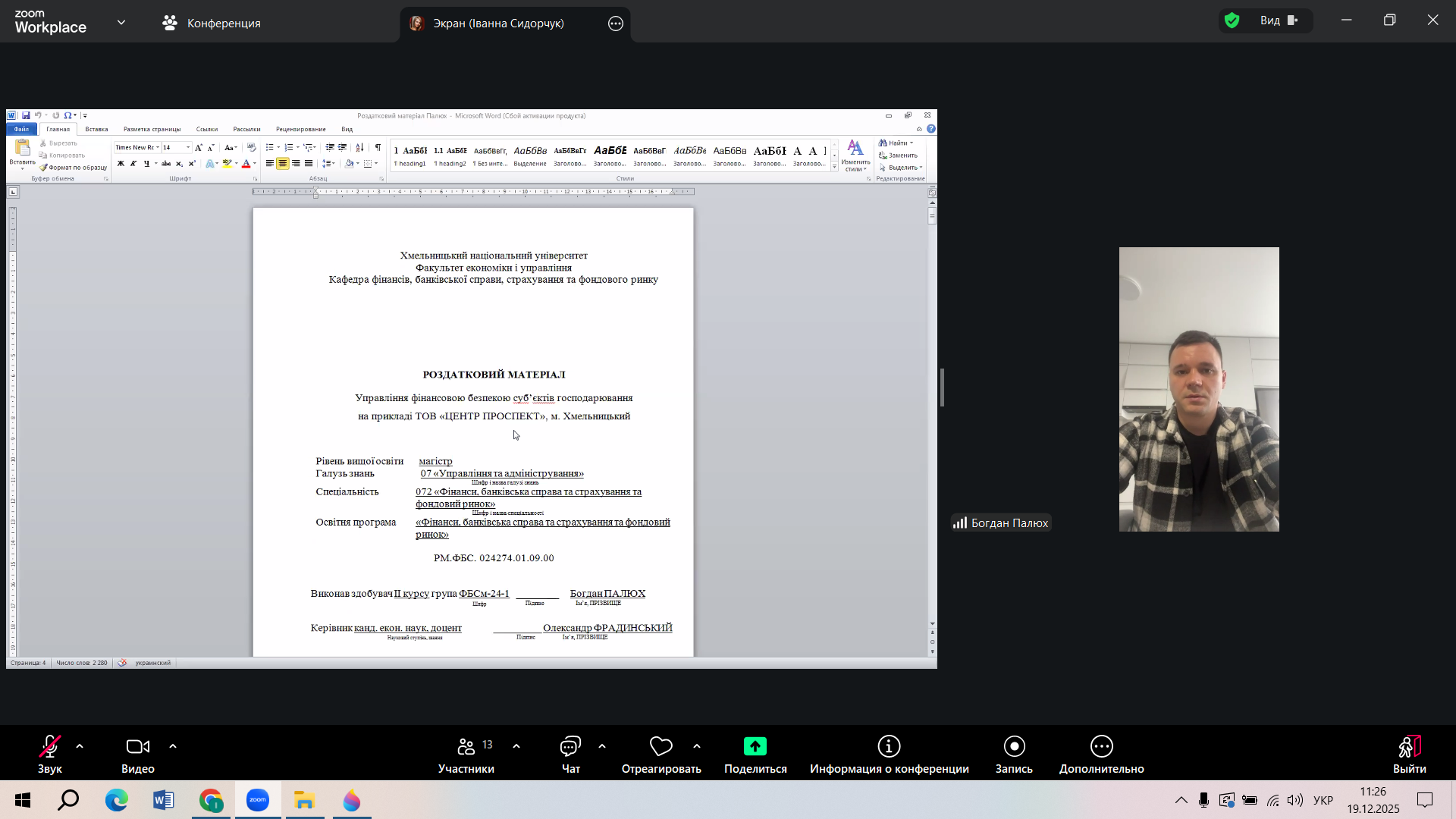Switch to the Конференция tab
The width and height of the screenshot is (1456, 819).
click(212, 24)
